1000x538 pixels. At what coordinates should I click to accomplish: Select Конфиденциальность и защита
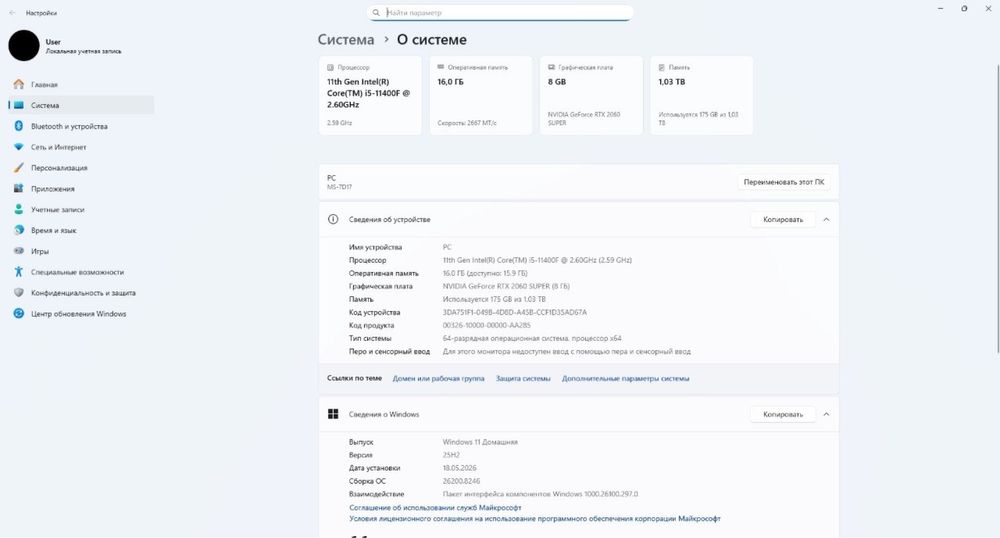(81, 293)
